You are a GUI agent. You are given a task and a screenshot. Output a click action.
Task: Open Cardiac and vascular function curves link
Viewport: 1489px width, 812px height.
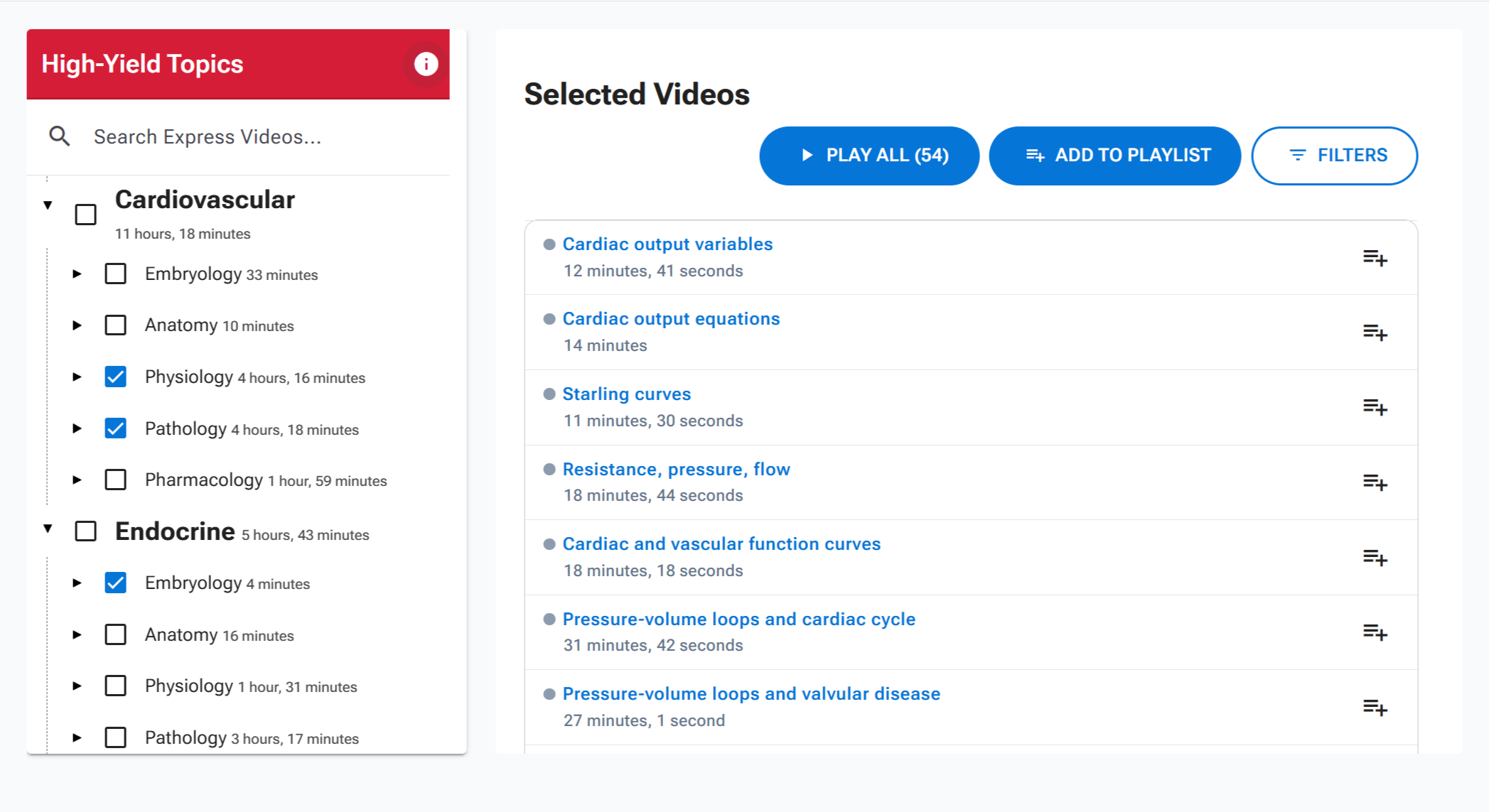pos(721,544)
